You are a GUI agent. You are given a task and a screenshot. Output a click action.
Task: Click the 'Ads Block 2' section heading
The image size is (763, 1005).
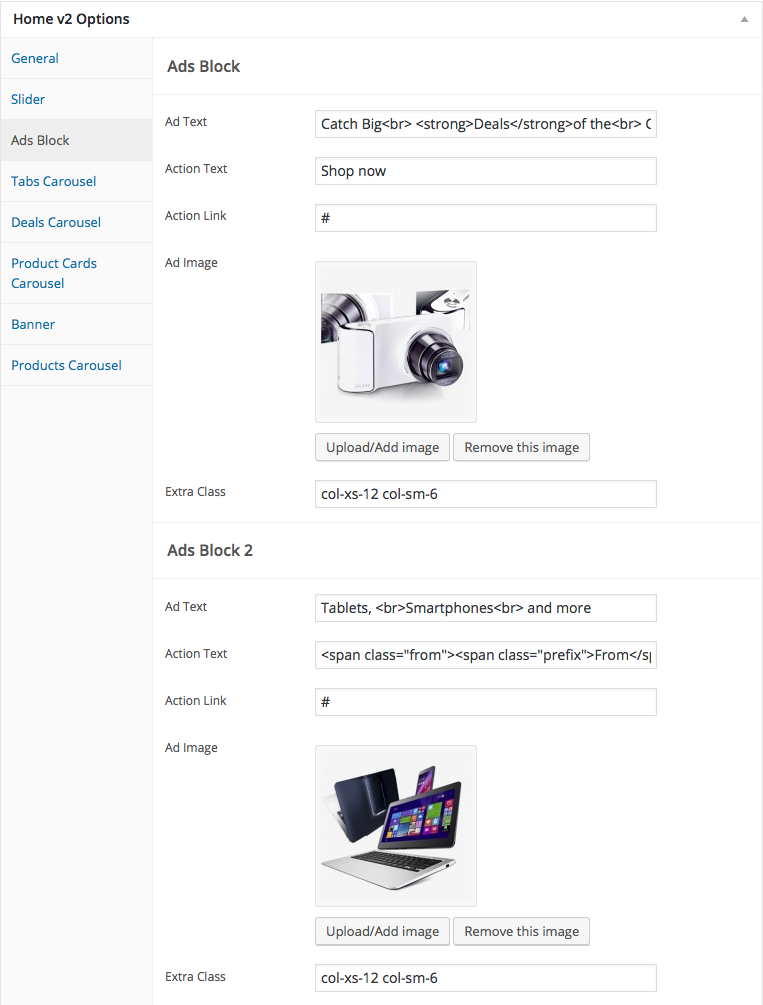click(x=210, y=551)
